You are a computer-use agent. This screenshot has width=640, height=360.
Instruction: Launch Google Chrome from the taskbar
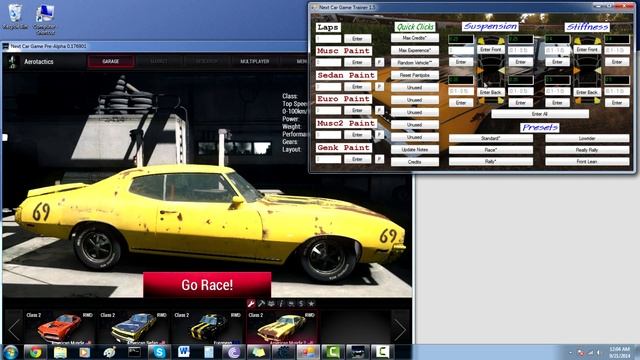(36, 352)
